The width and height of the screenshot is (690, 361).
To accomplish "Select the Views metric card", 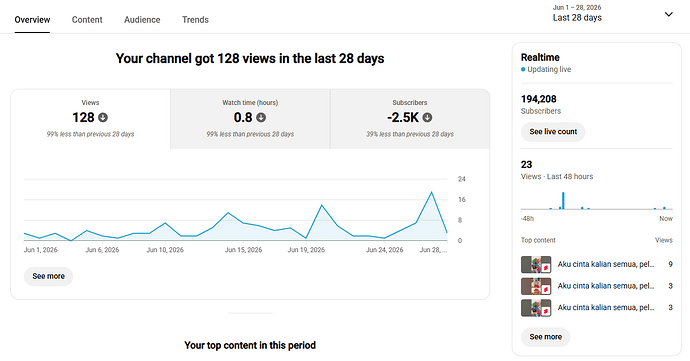I will [x=90, y=119].
